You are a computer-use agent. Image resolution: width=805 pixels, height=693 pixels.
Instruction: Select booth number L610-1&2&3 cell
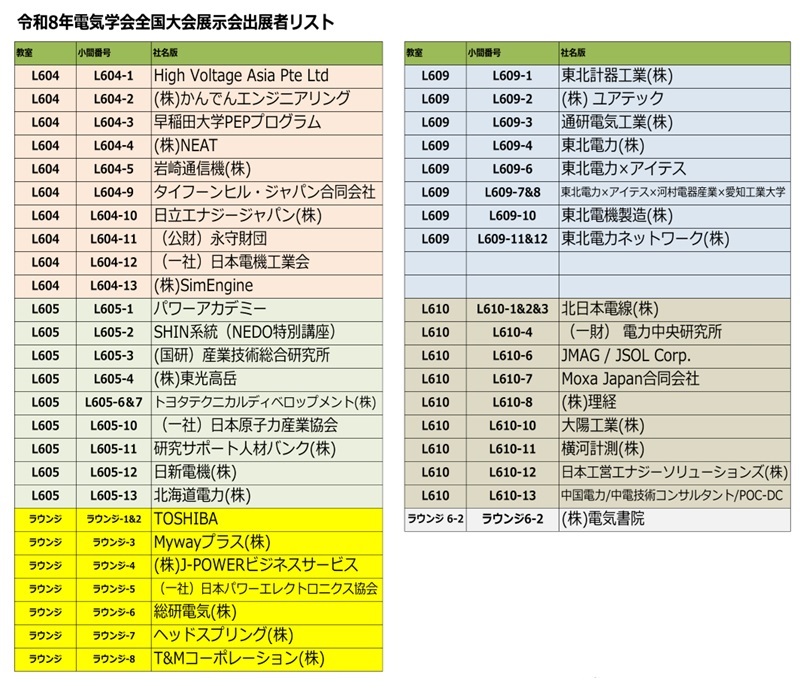pos(512,309)
